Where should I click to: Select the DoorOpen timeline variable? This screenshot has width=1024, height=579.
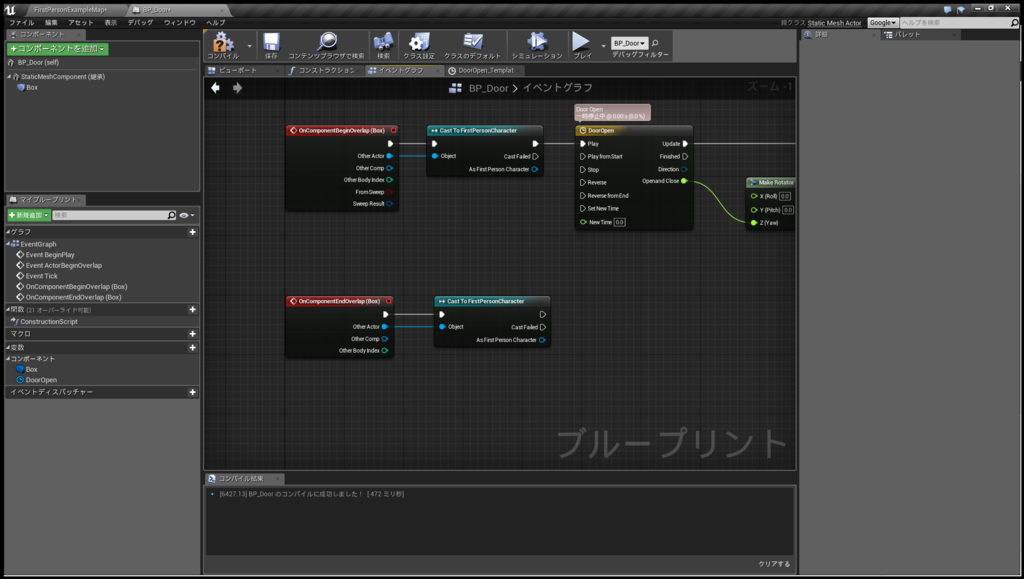tap(40, 380)
